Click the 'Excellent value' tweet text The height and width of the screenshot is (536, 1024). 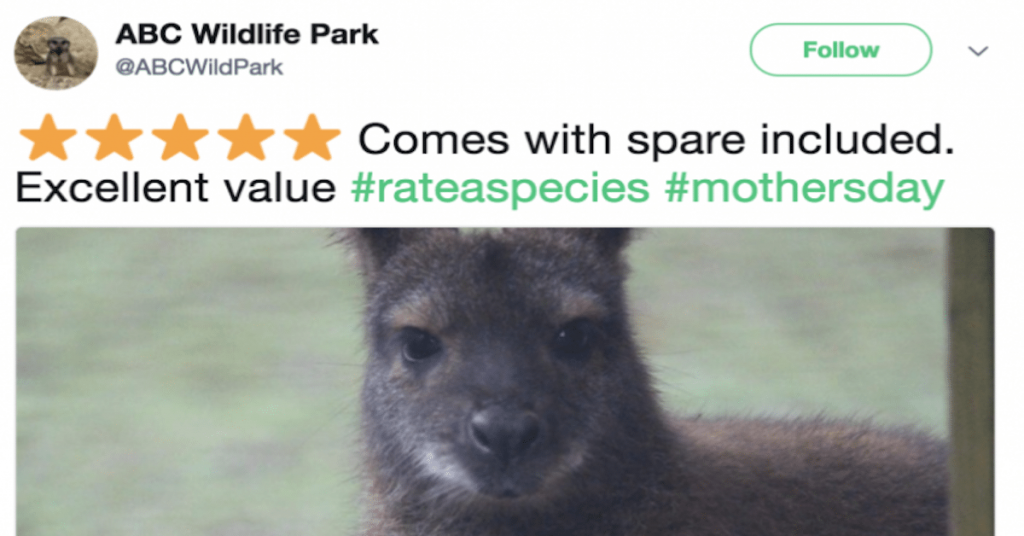pos(176,188)
